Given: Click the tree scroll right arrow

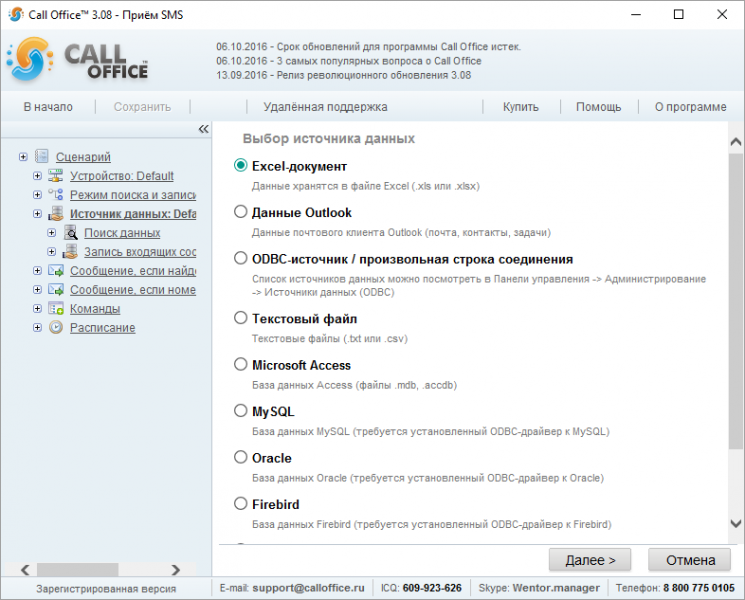Looking at the screenshot, I should click(176, 569).
